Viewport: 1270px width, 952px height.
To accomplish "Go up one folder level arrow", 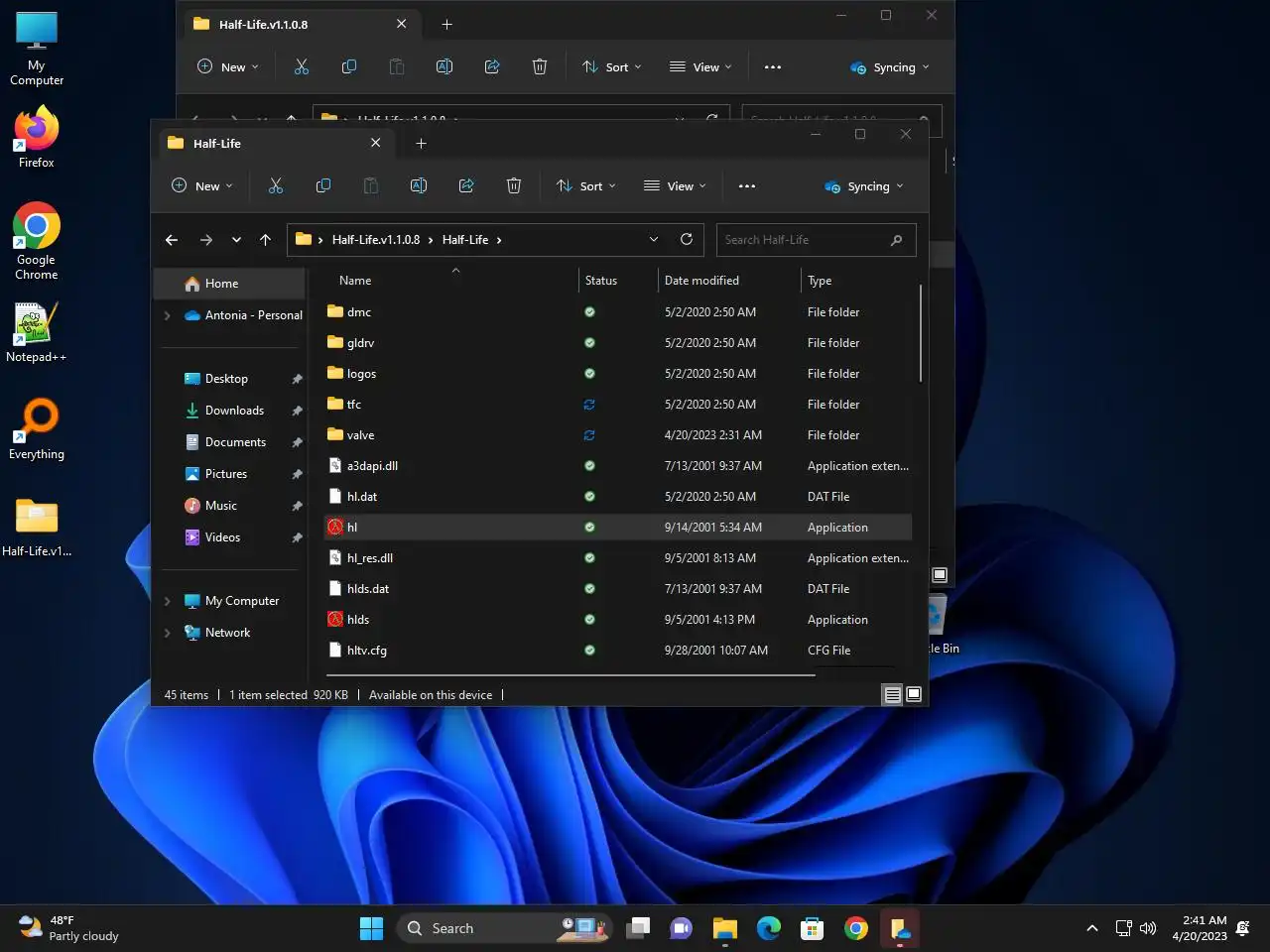I will (265, 240).
